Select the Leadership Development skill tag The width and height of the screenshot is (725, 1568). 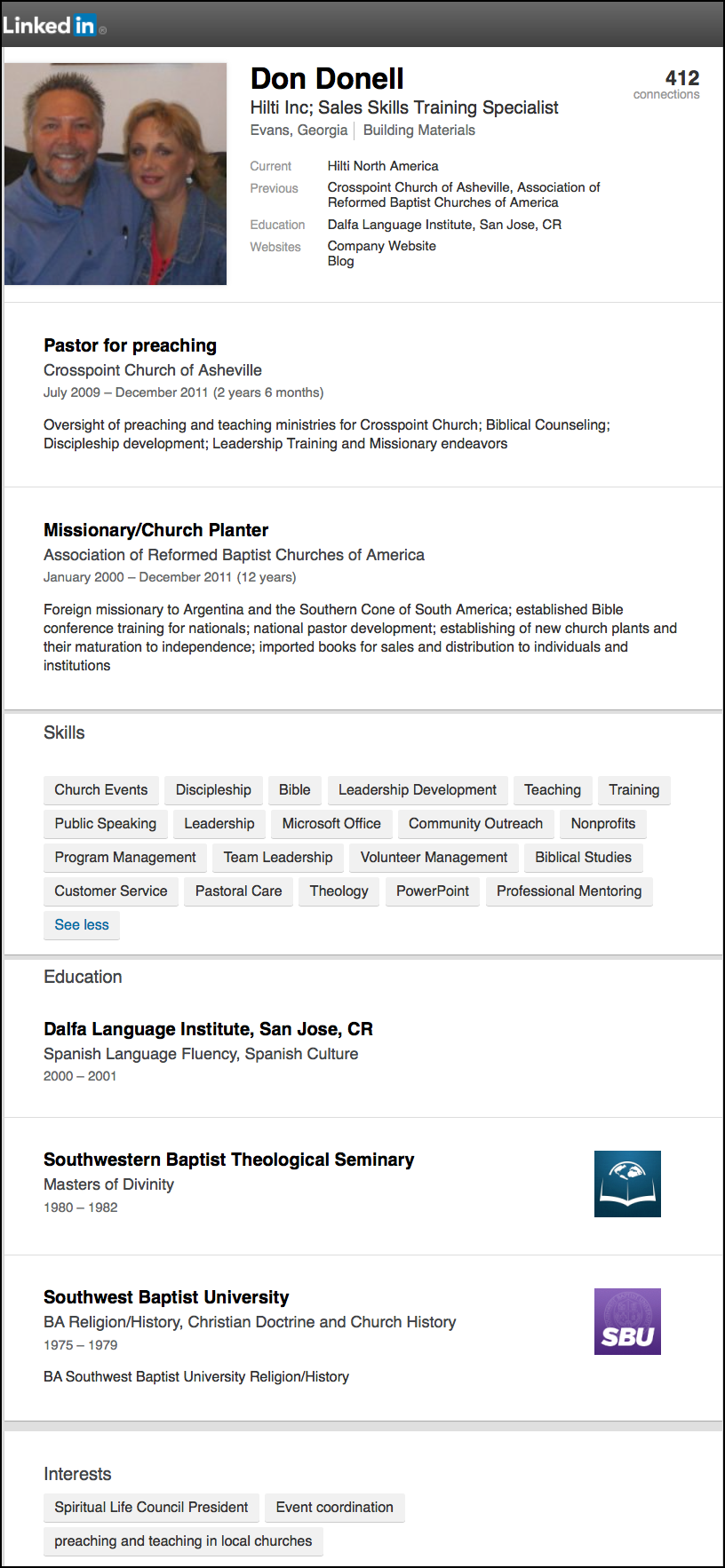(418, 789)
